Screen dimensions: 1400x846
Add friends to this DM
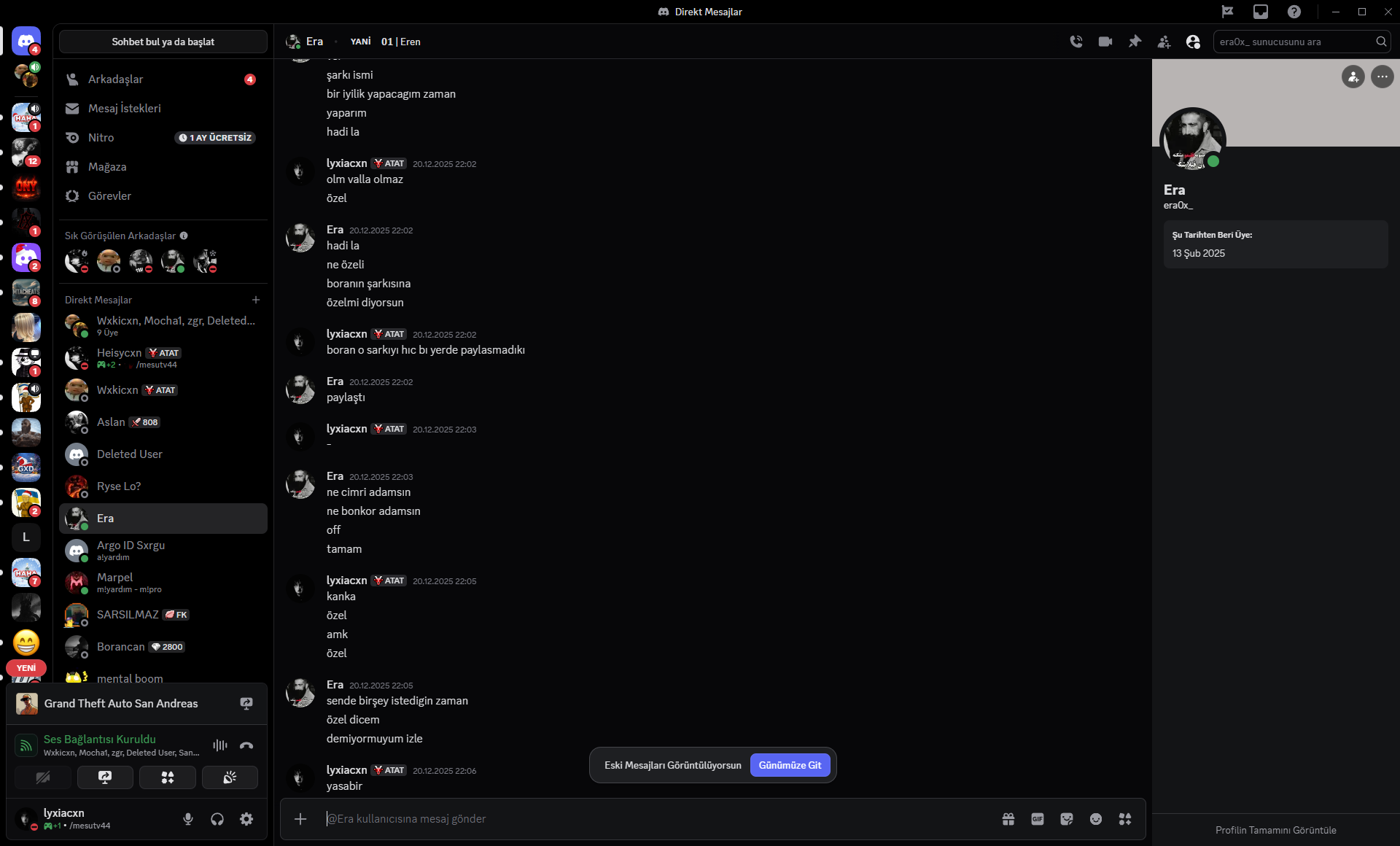click(1164, 42)
